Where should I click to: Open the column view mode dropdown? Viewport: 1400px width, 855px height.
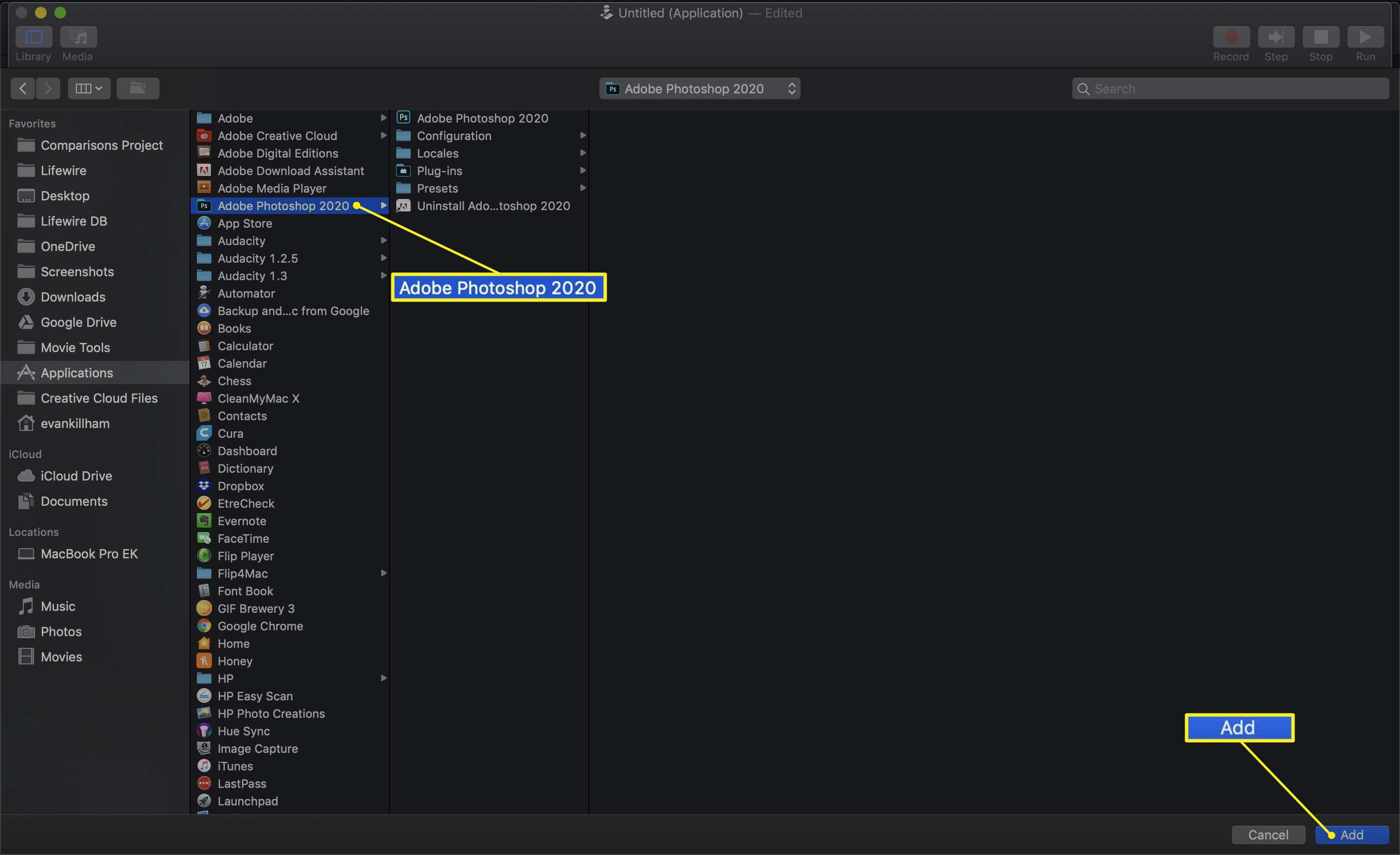tap(89, 88)
